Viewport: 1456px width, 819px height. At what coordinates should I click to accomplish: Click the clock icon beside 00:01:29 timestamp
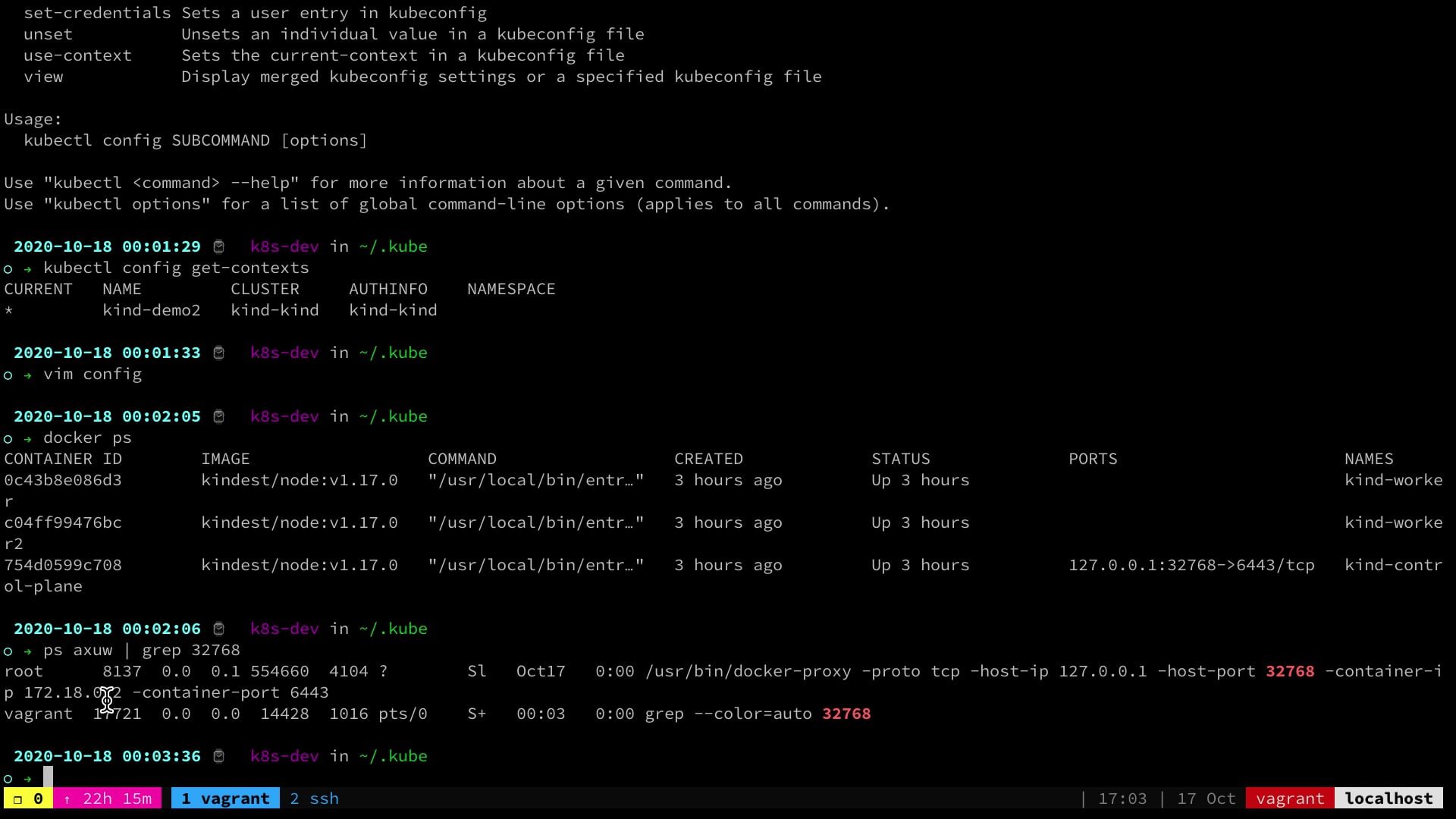(218, 246)
